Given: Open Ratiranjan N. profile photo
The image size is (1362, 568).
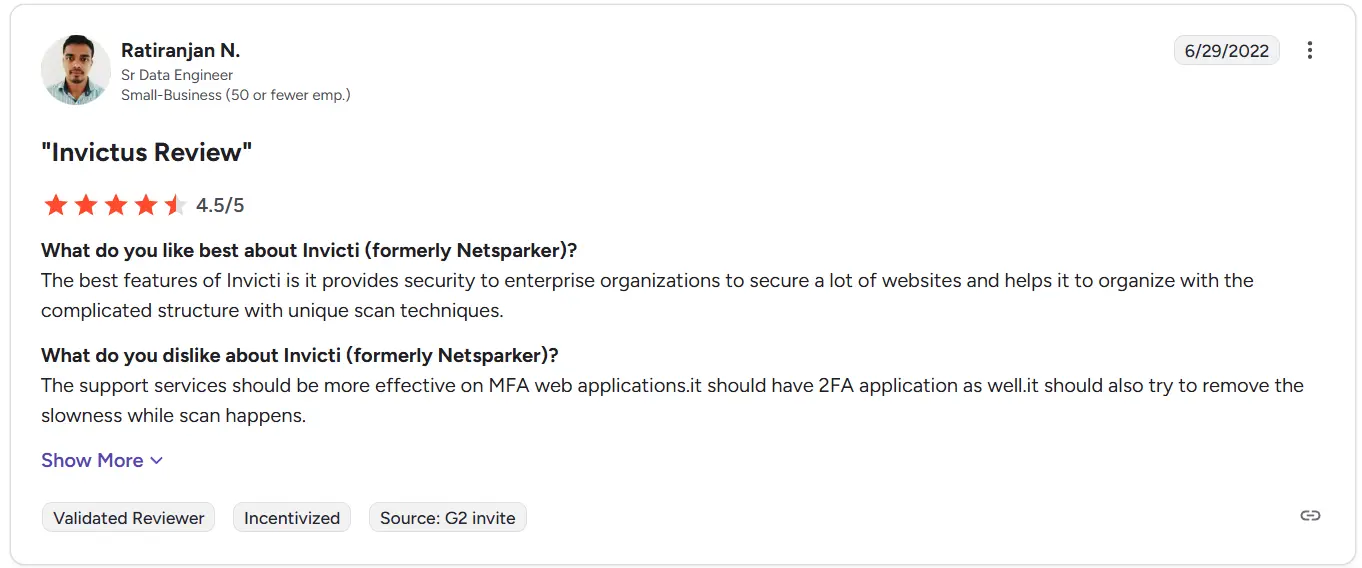Looking at the screenshot, I should (x=76, y=70).
